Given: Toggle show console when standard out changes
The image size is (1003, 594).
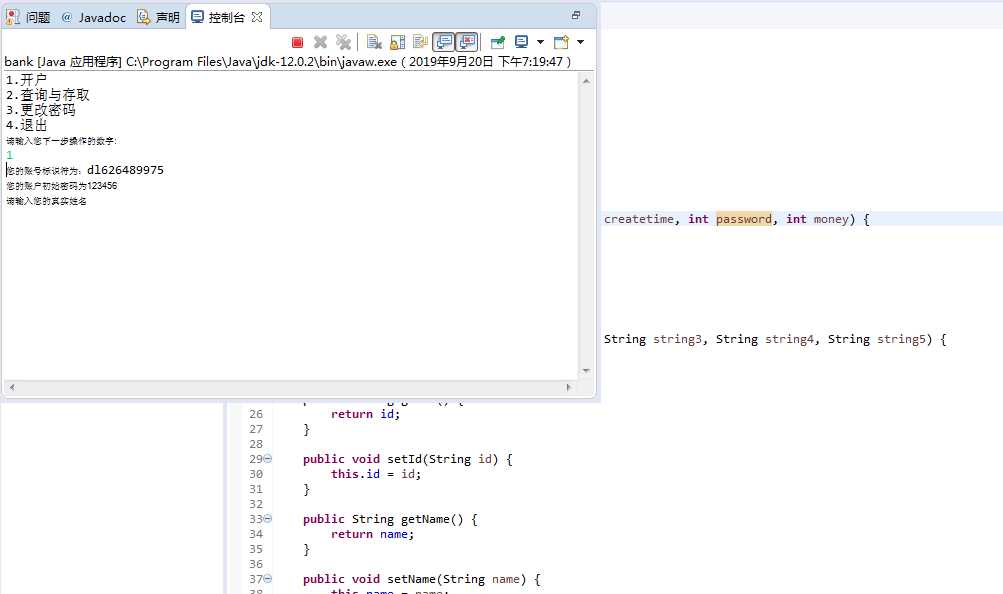Looking at the screenshot, I should (x=443, y=42).
